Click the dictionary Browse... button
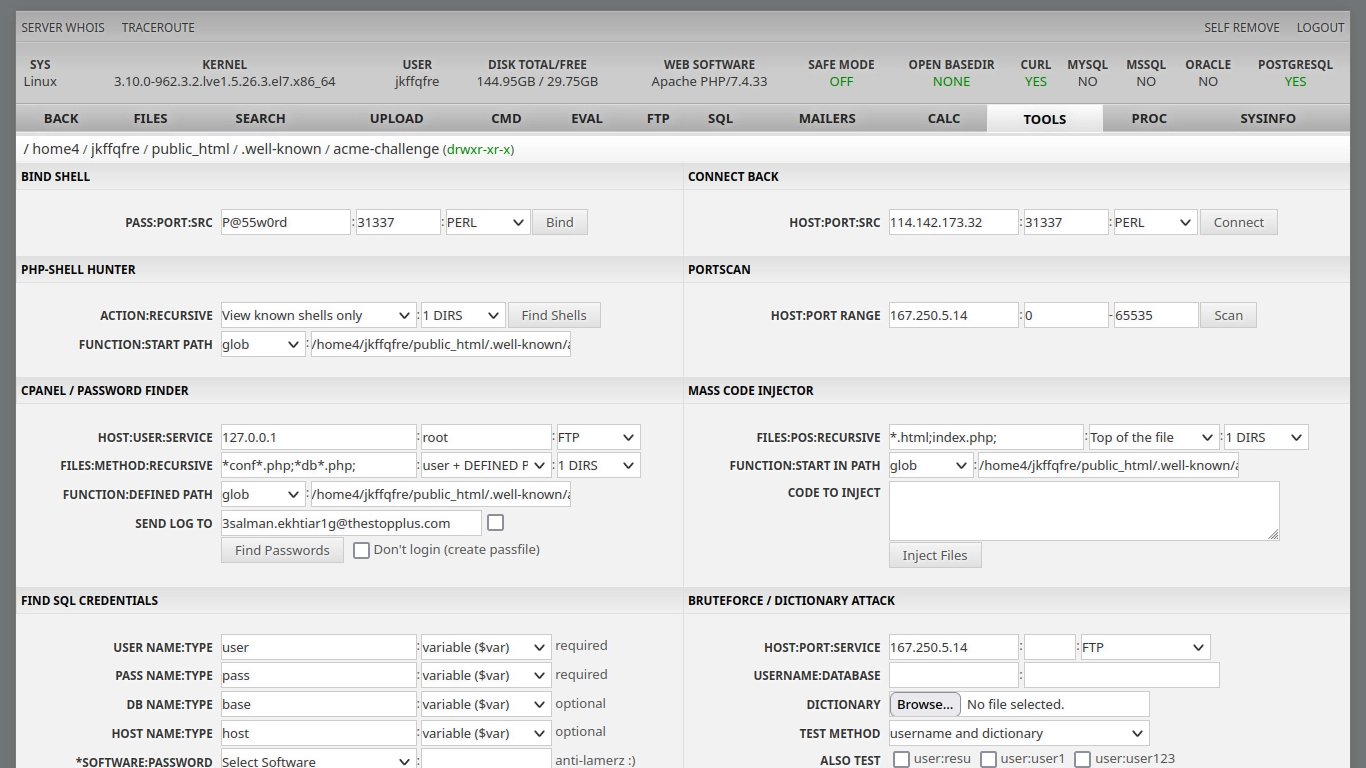 (925, 704)
